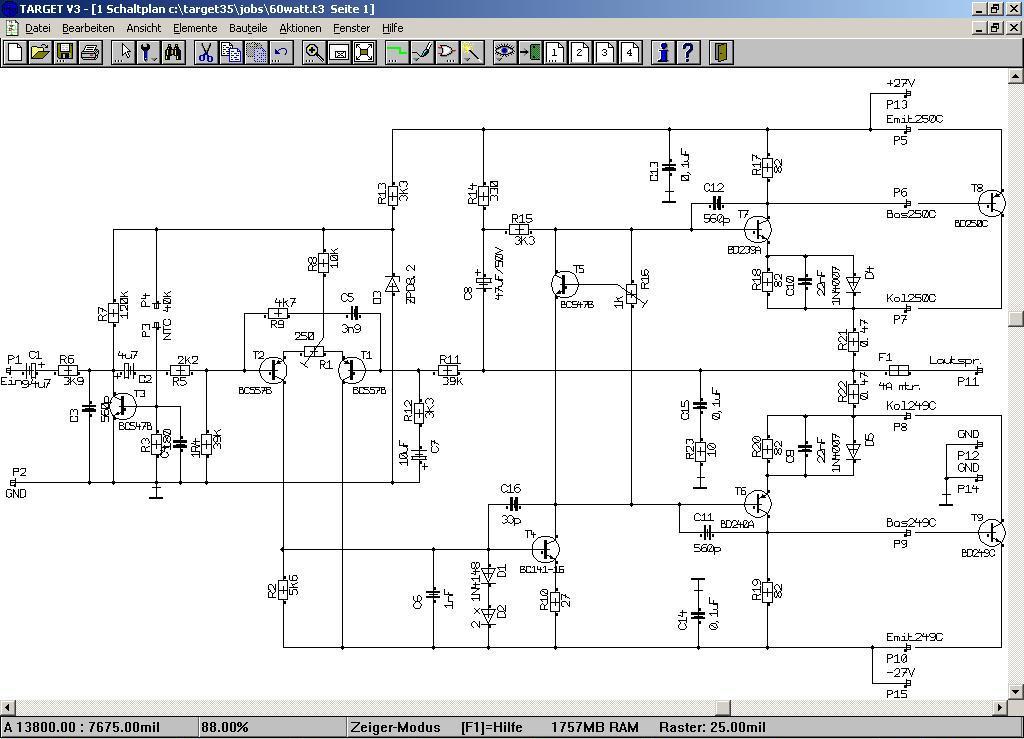Create a new file with the blank page icon
The height and width of the screenshot is (739, 1024).
pos(16,52)
